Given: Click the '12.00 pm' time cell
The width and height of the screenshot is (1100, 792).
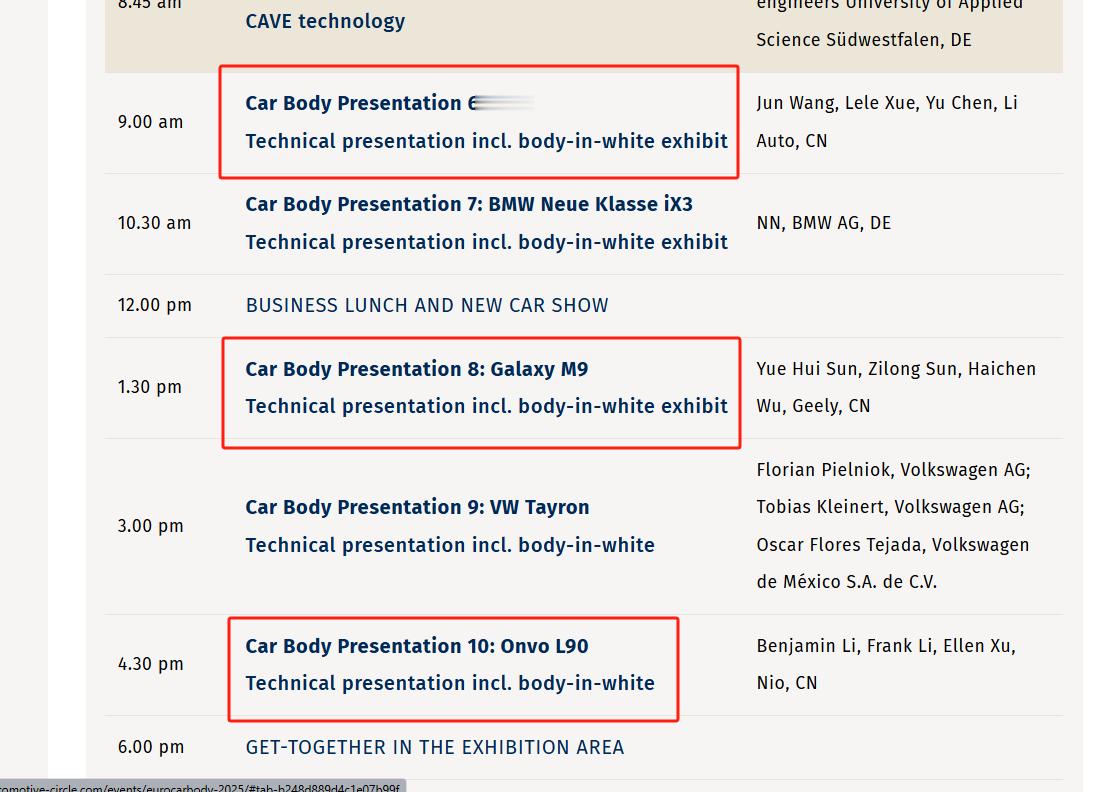Looking at the screenshot, I should pyautogui.click(x=154, y=305).
